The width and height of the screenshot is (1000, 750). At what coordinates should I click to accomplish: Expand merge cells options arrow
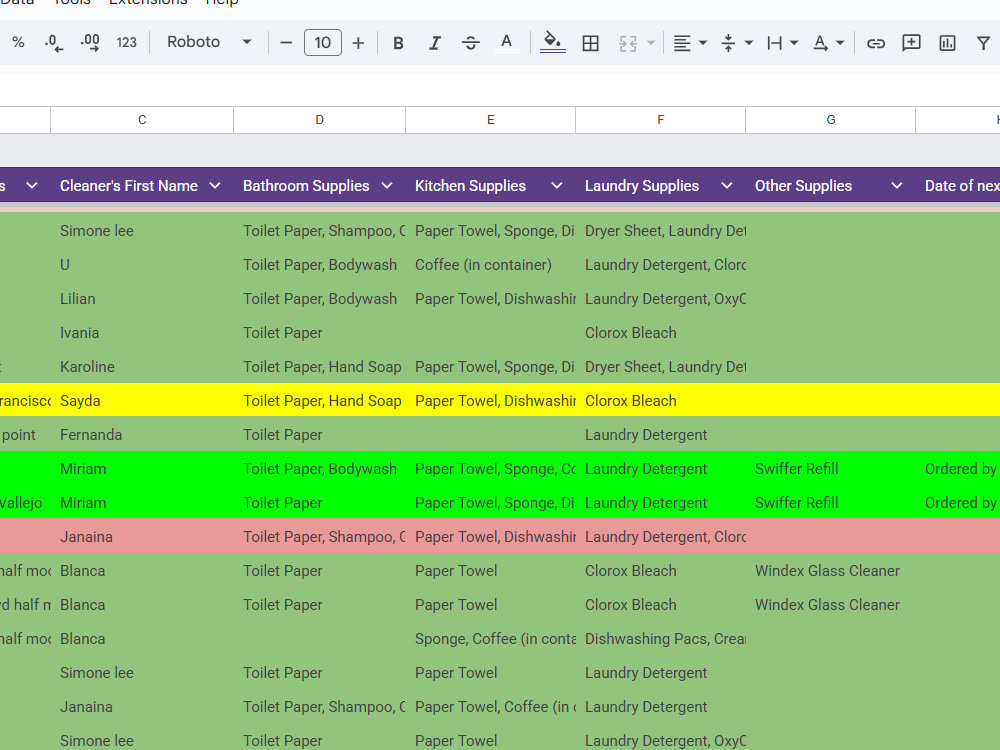click(651, 43)
